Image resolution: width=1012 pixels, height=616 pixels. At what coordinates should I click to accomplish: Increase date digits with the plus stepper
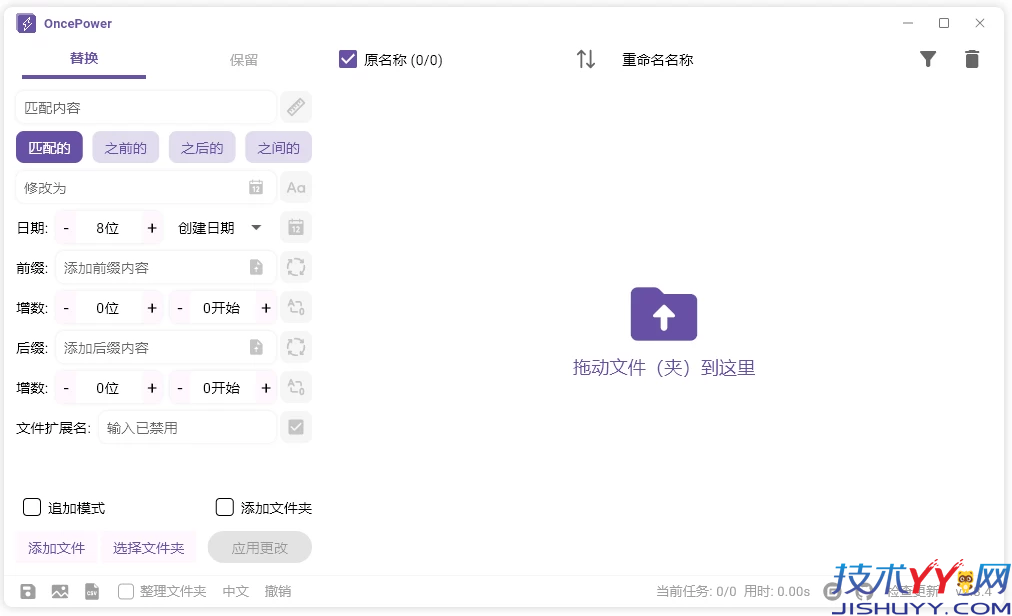(x=151, y=227)
